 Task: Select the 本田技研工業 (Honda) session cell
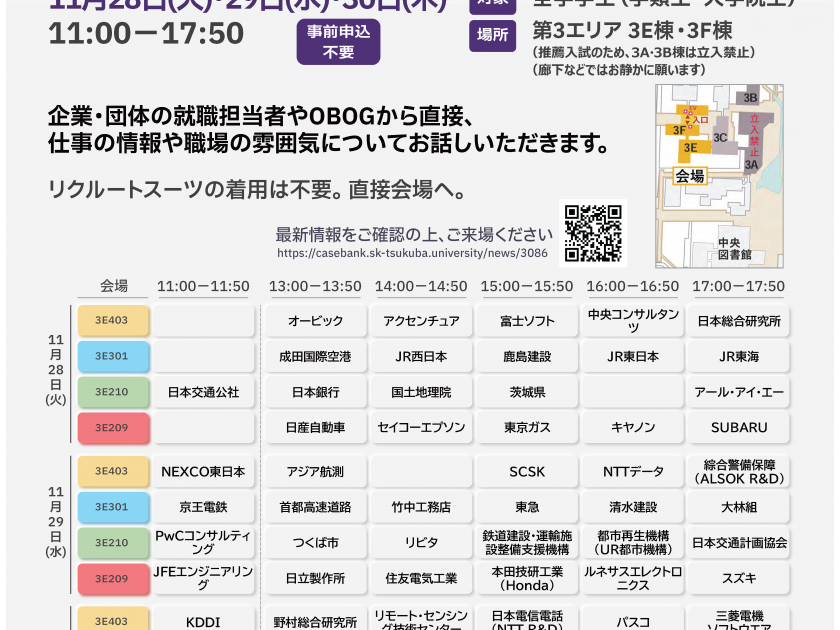pos(527,579)
